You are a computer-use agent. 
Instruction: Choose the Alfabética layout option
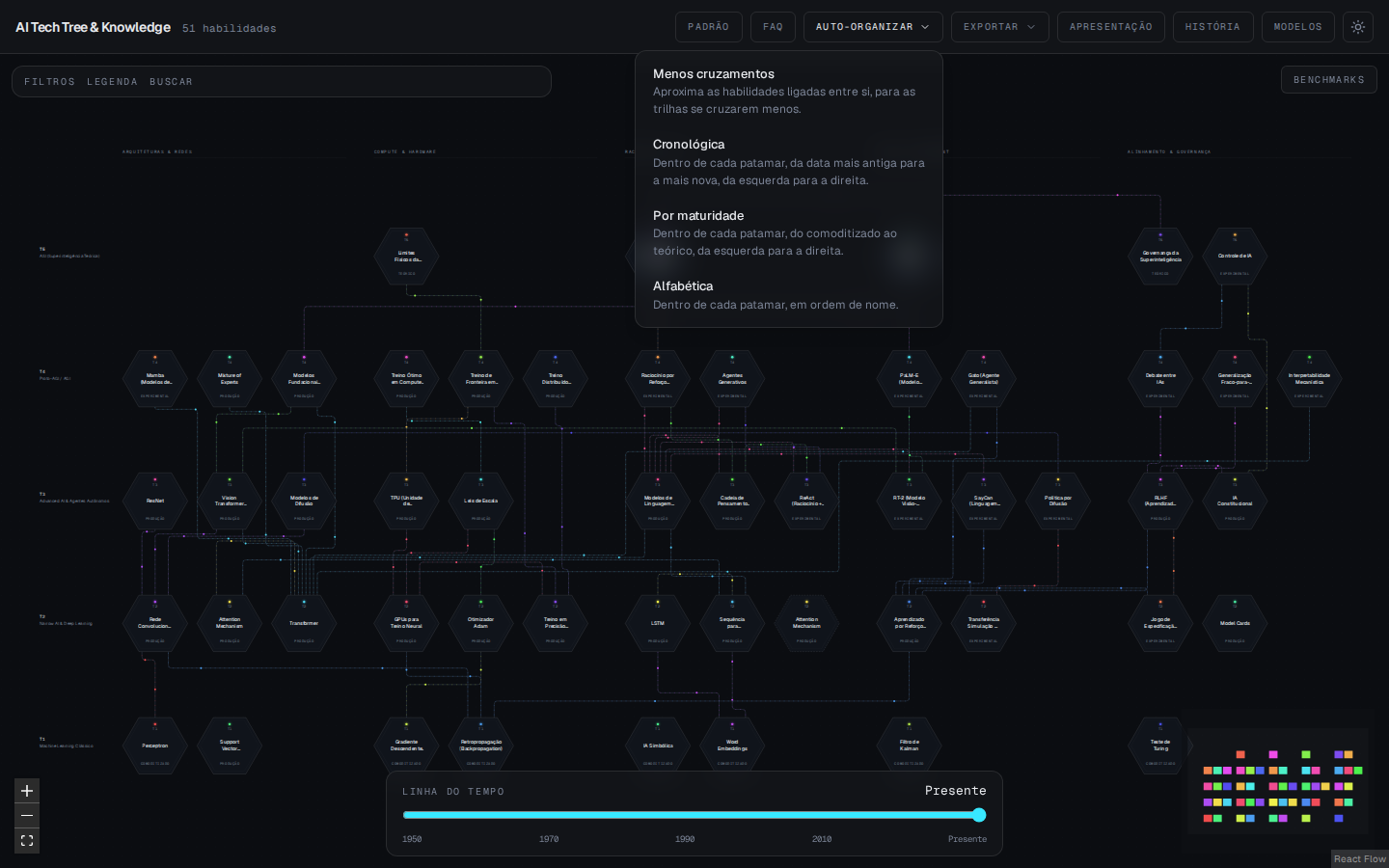(789, 295)
